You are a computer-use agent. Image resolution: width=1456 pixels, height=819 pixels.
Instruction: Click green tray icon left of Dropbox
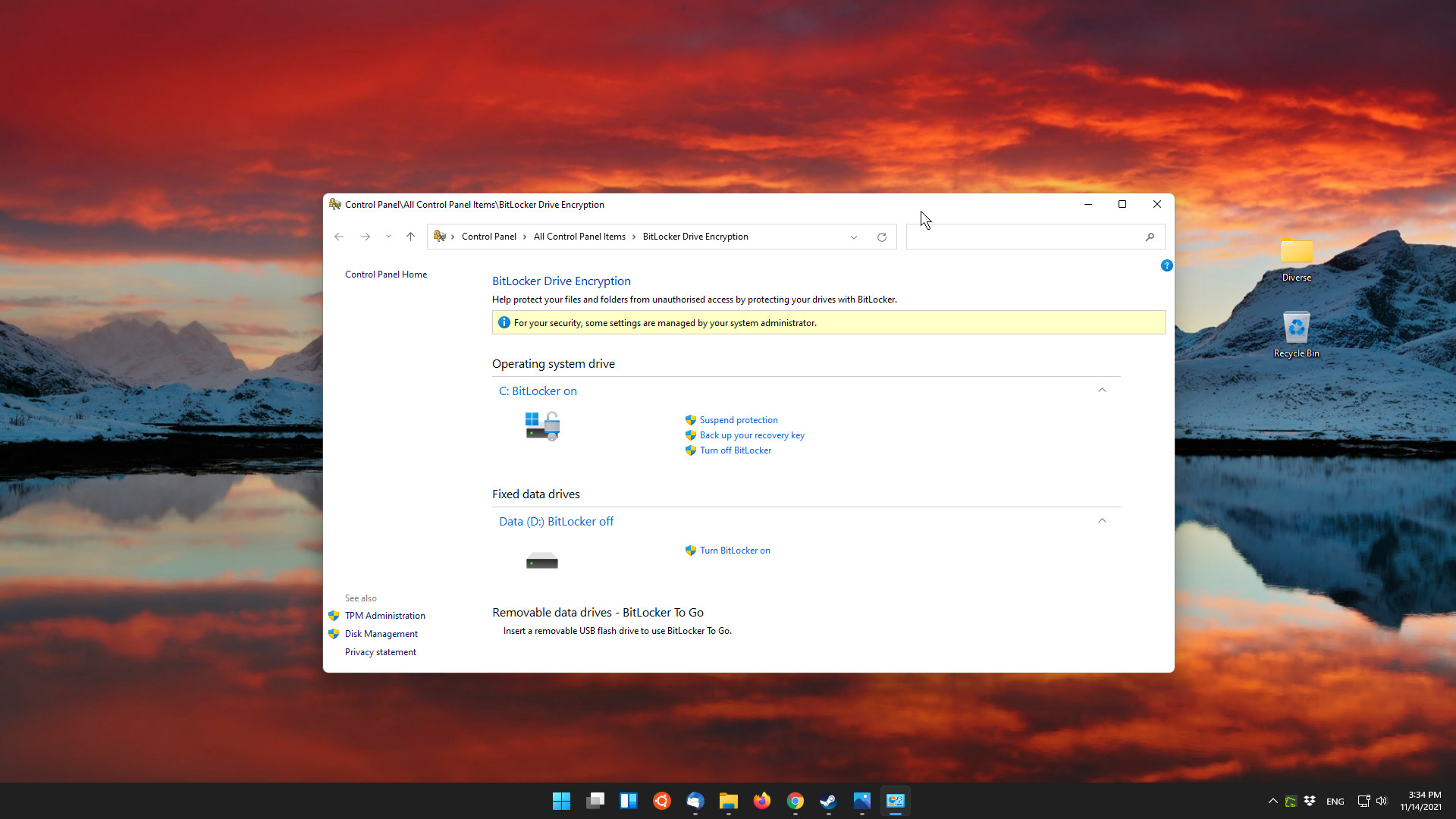(x=1291, y=801)
